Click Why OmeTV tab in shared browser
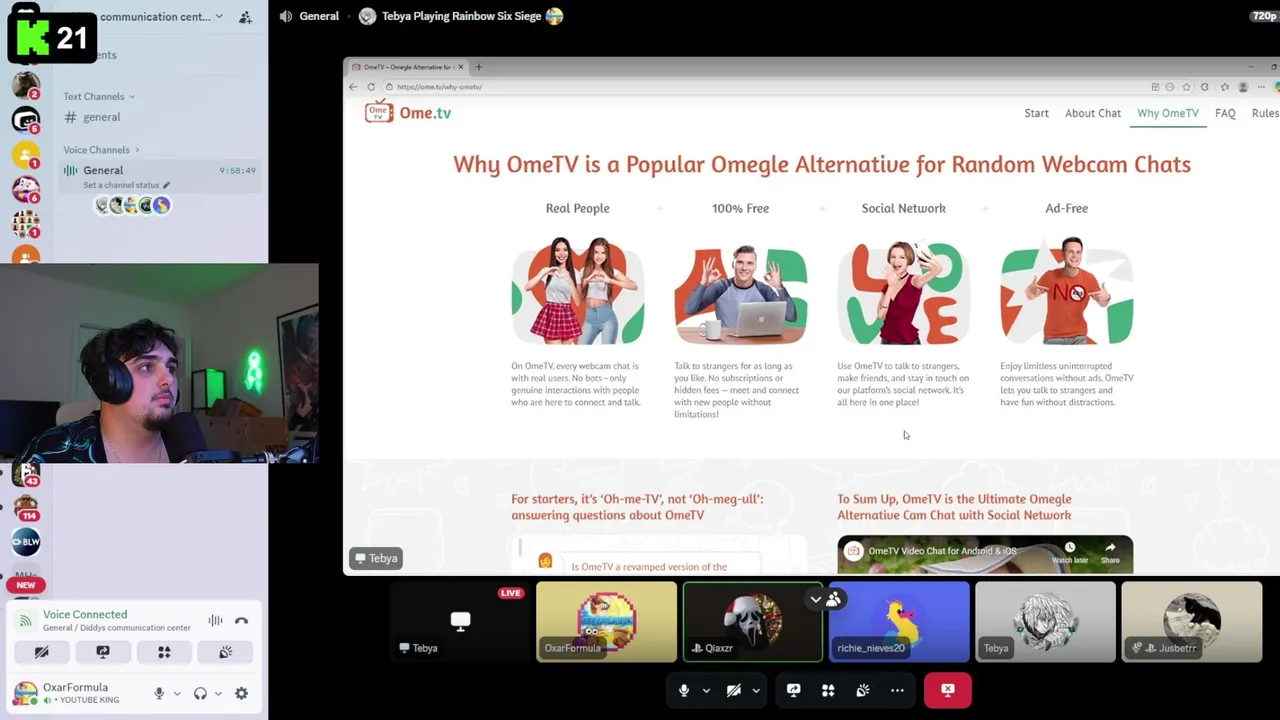1280x720 pixels. click(x=1168, y=113)
